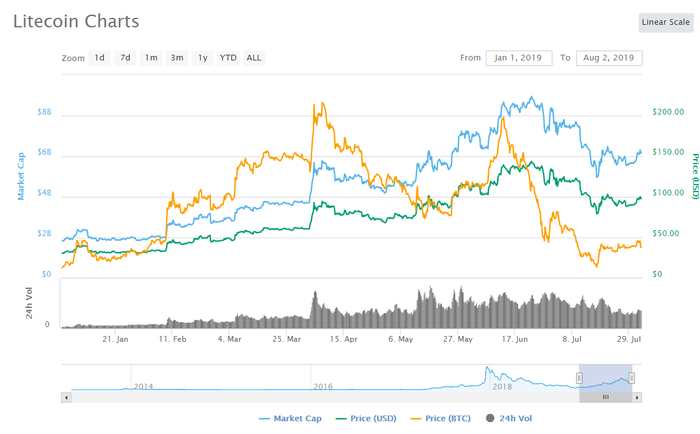Toggle Price (BTC) series in legend
Screen dimensions: 700x434
[x=441, y=418]
